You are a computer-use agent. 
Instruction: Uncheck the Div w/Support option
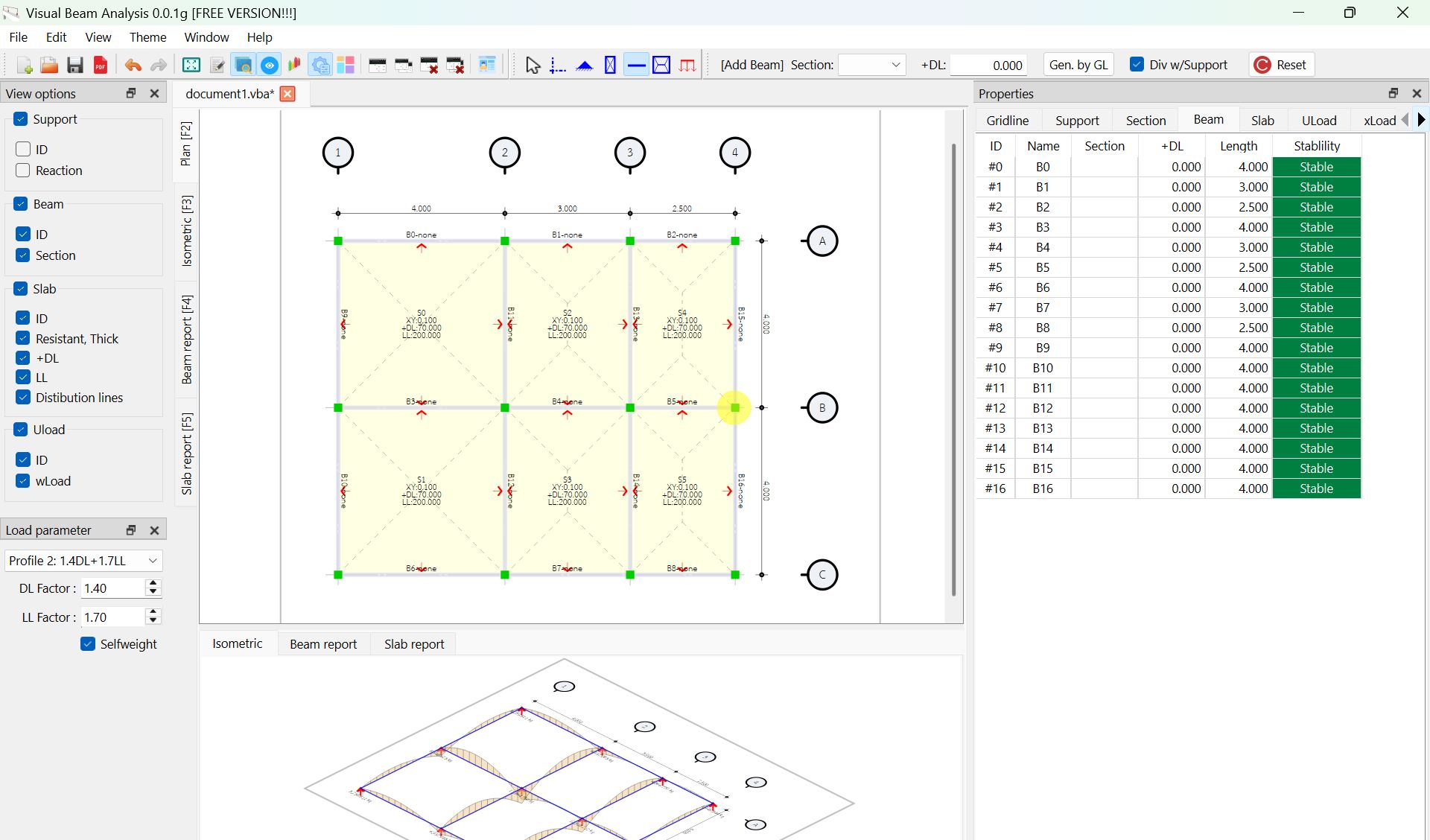(1137, 65)
